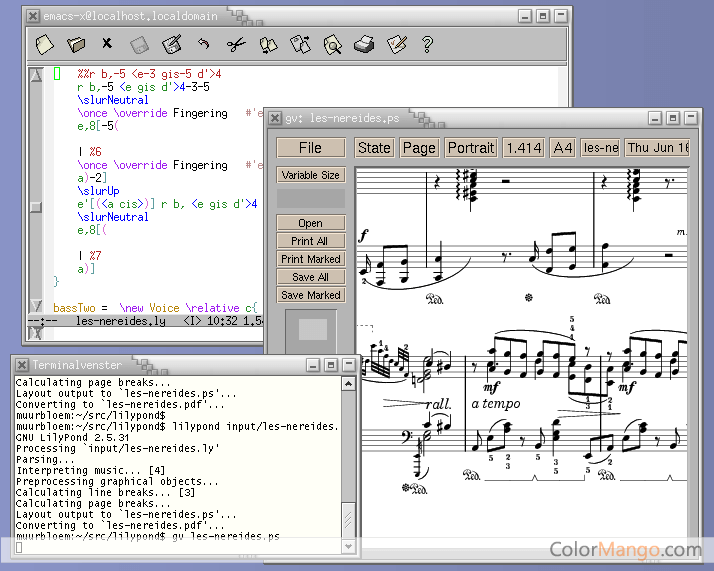
Task: Click the Save Marked button in gv
Action: point(311,295)
